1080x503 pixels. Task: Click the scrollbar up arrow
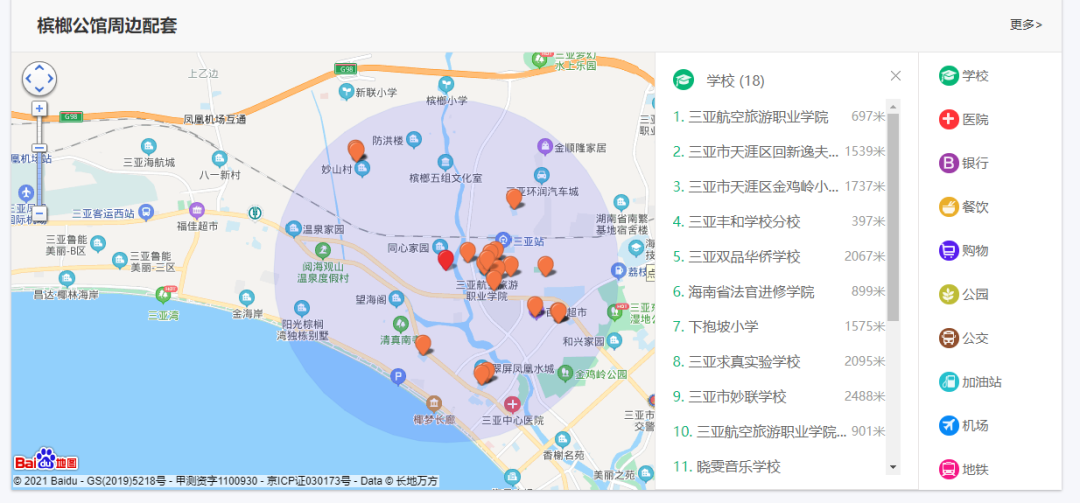coord(893,106)
